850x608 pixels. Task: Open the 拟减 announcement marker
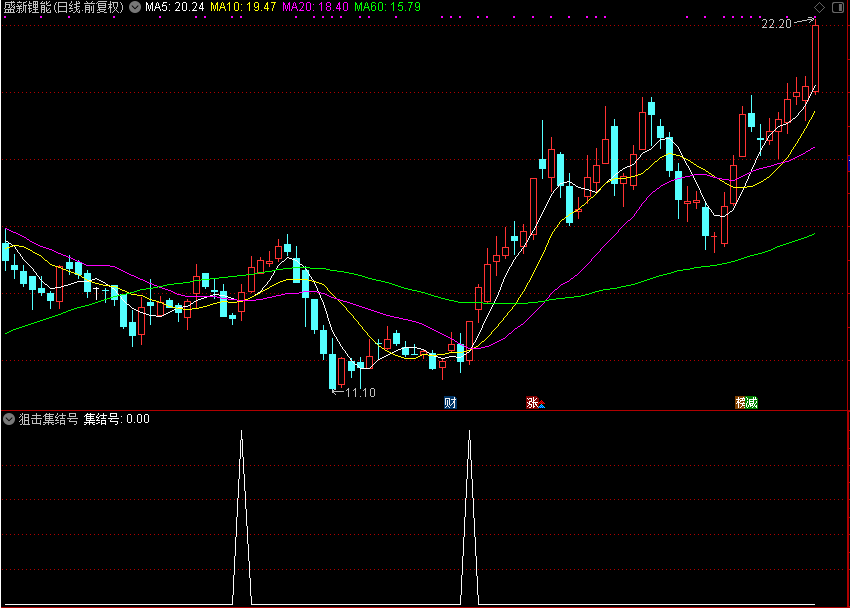(746, 403)
